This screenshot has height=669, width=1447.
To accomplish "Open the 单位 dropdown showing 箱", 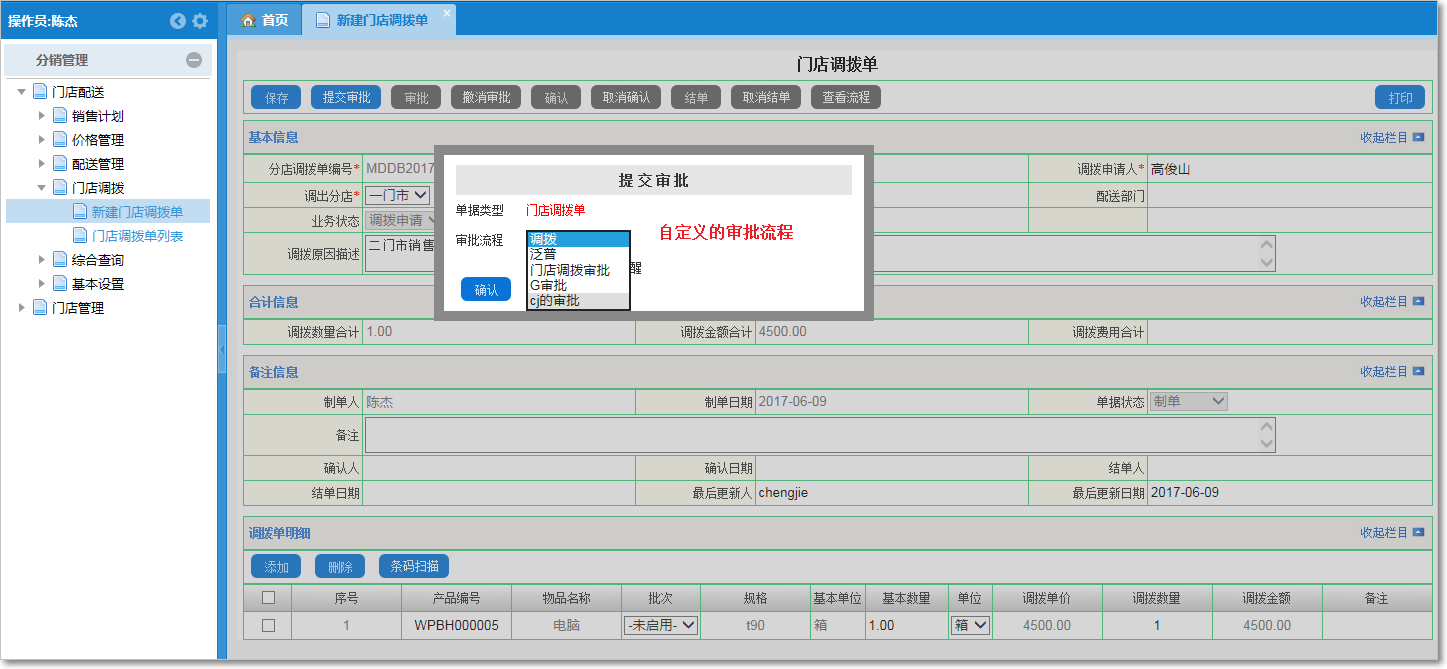I will (969, 623).
